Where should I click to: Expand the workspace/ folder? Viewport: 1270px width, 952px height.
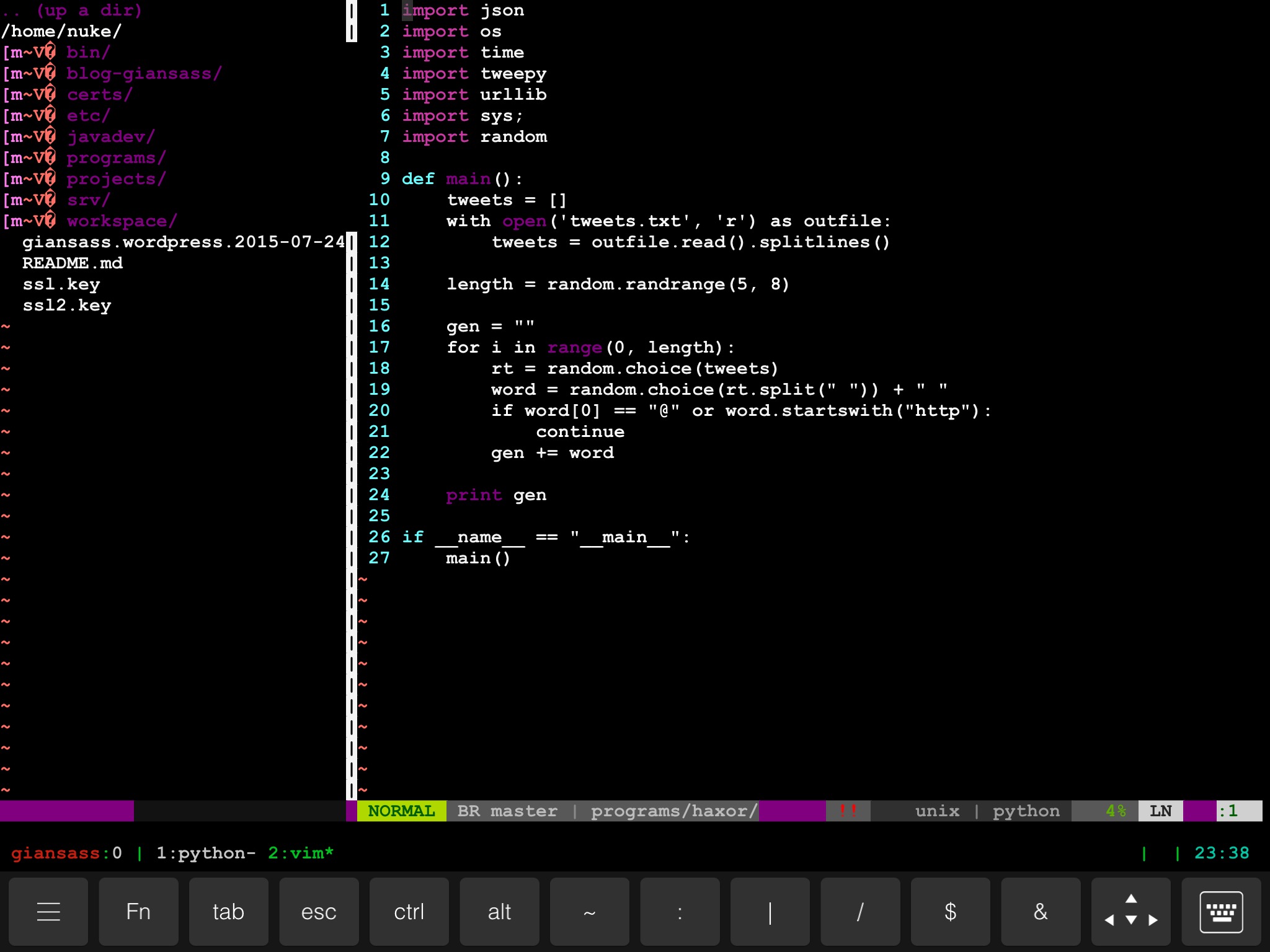point(122,221)
